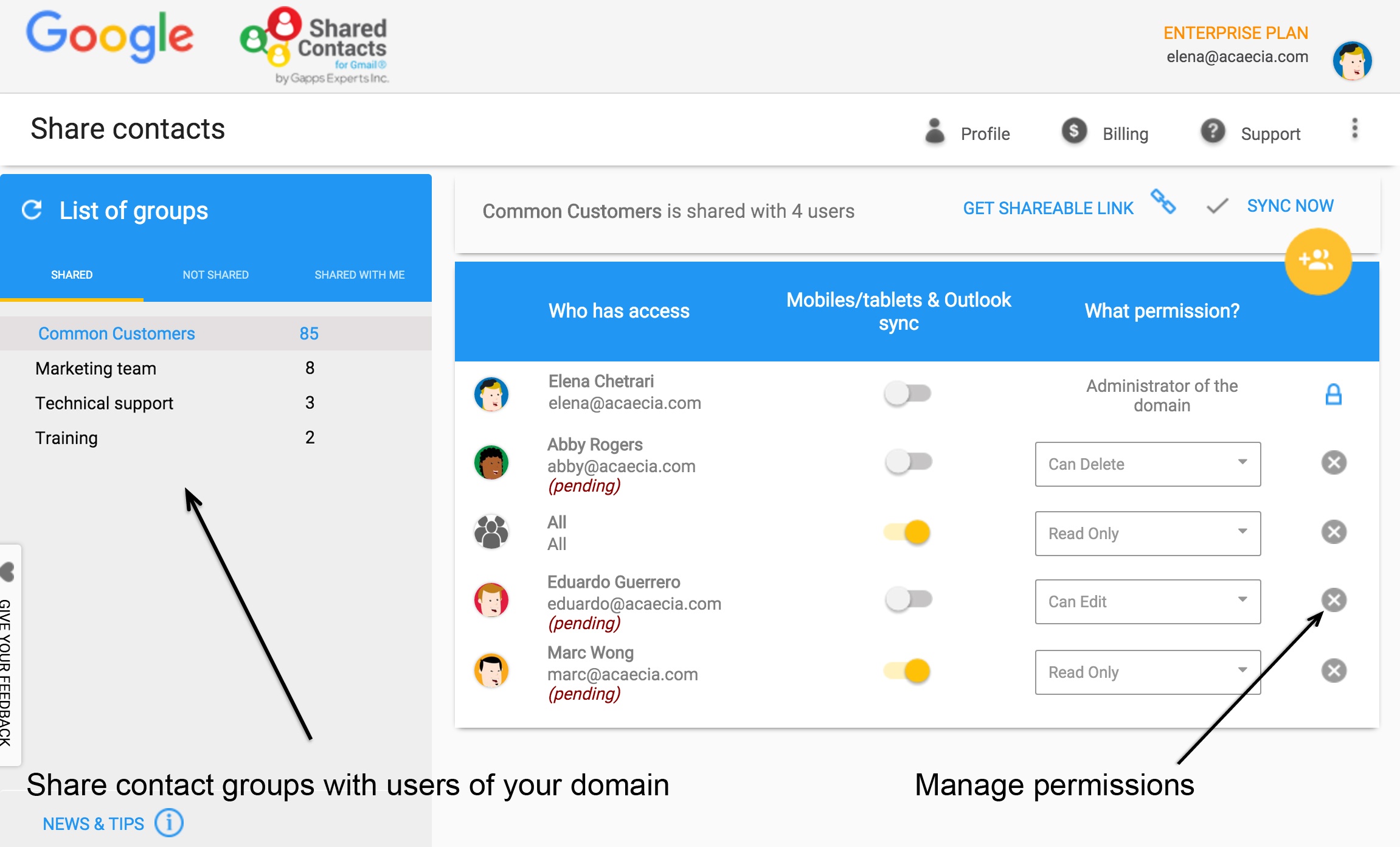Remove Eduardo Guerrero's access using X icon
This screenshot has width=1400, height=847.
click(x=1334, y=601)
